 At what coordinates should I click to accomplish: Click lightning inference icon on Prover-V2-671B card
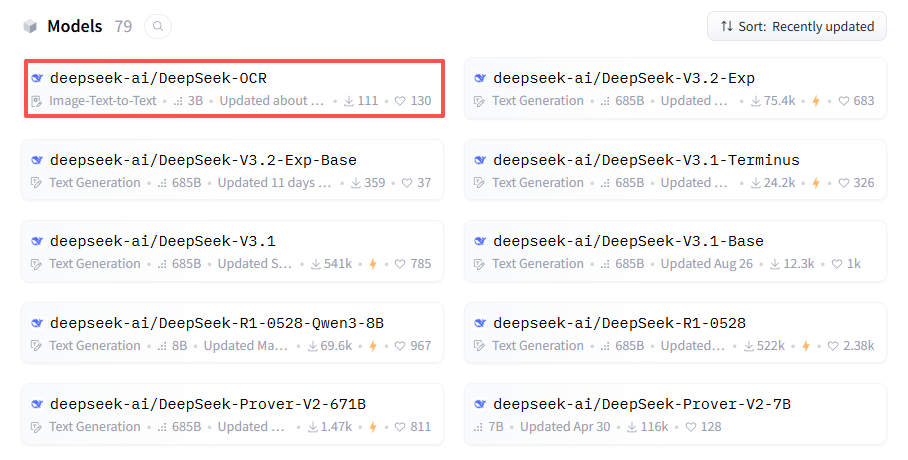(x=373, y=427)
